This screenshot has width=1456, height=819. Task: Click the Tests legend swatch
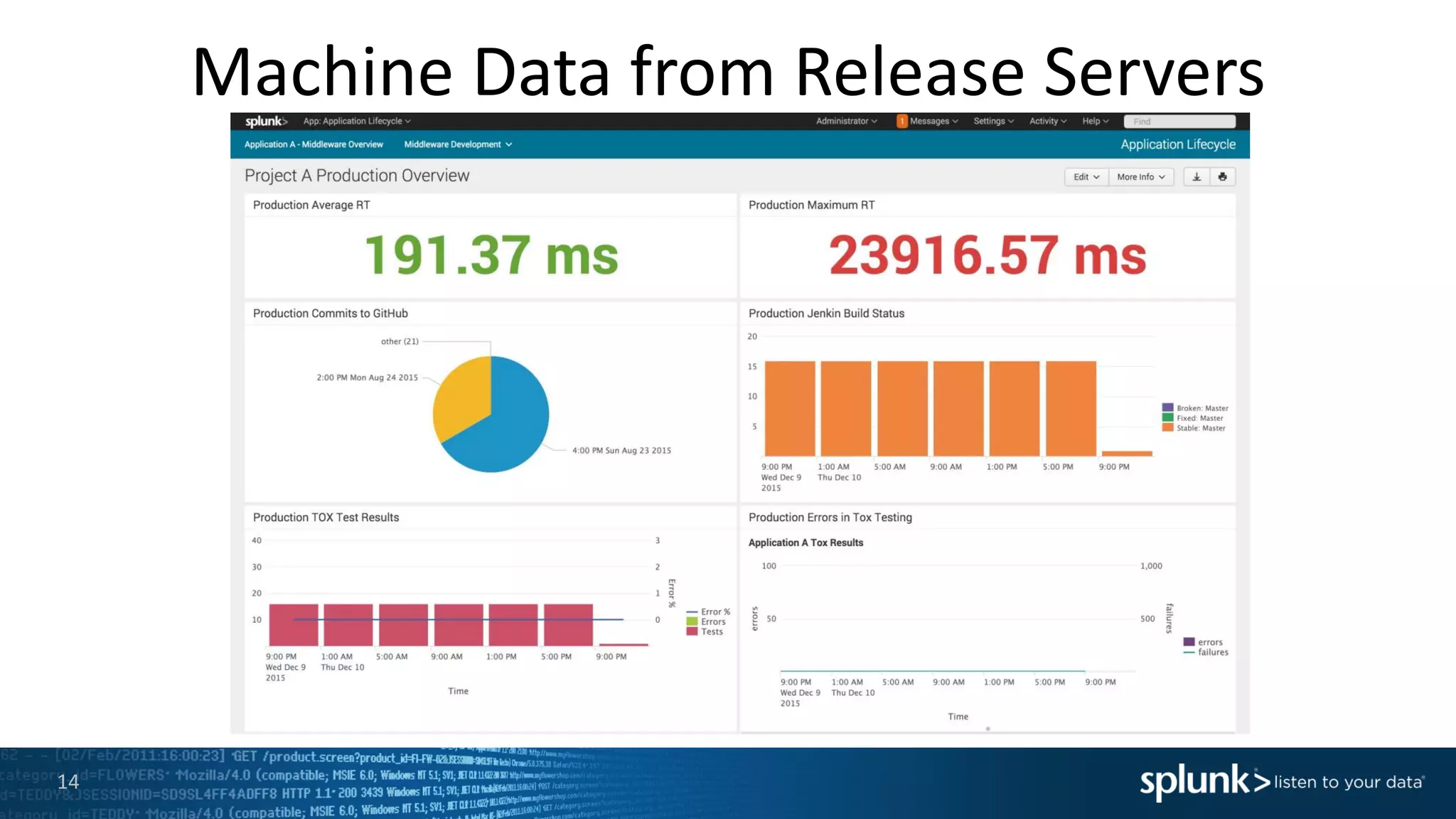pyautogui.click(x=692, y=632)
